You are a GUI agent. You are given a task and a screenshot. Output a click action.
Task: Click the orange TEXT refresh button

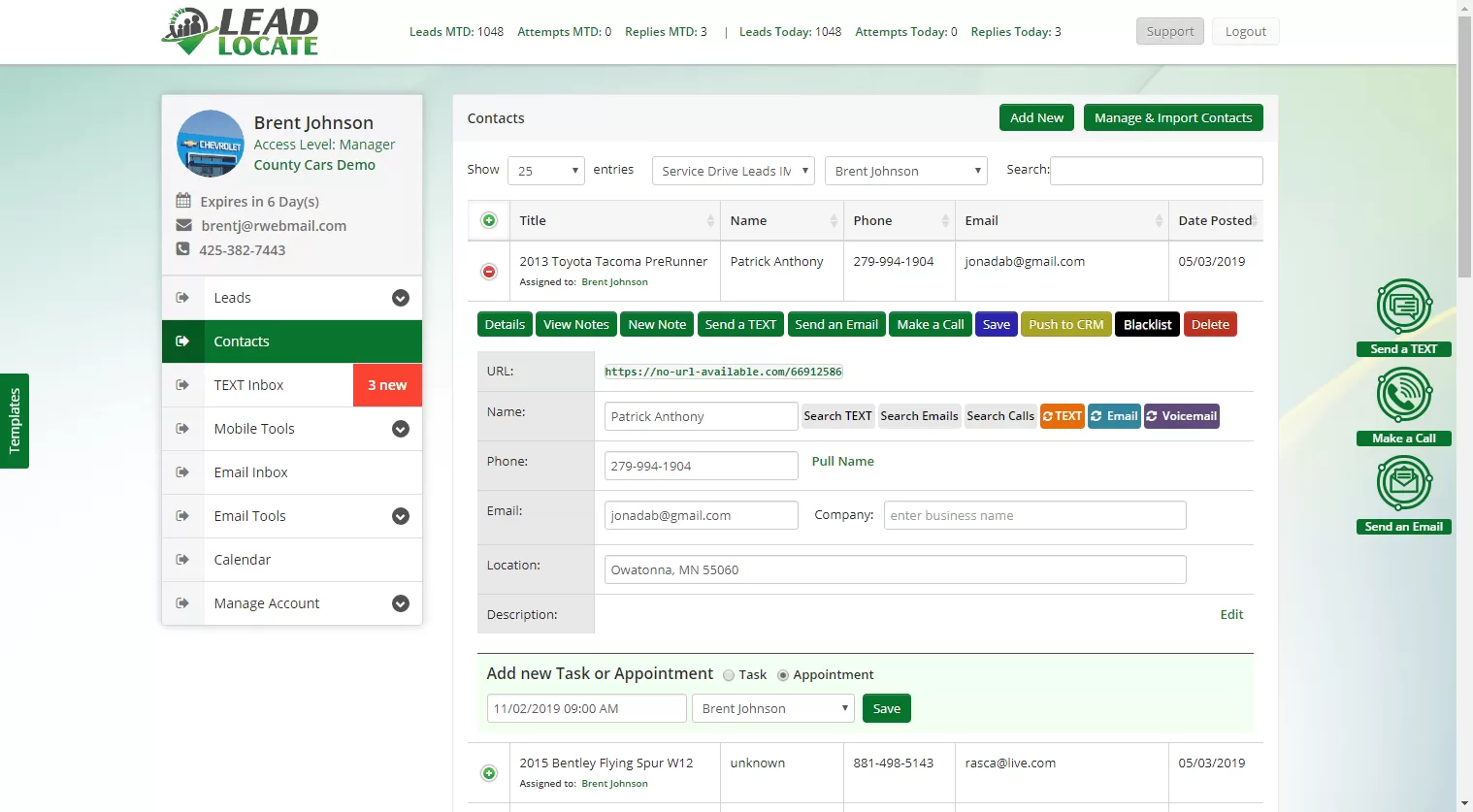(x=1063, y=416)
